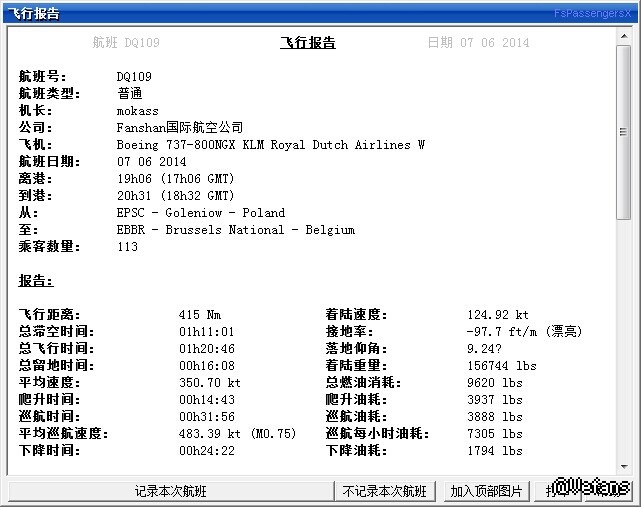Image resolution: width=641 pixels, height=507 pixels.
Task: Click header text 航班 DQ109
Action: [x=126, y=43]
